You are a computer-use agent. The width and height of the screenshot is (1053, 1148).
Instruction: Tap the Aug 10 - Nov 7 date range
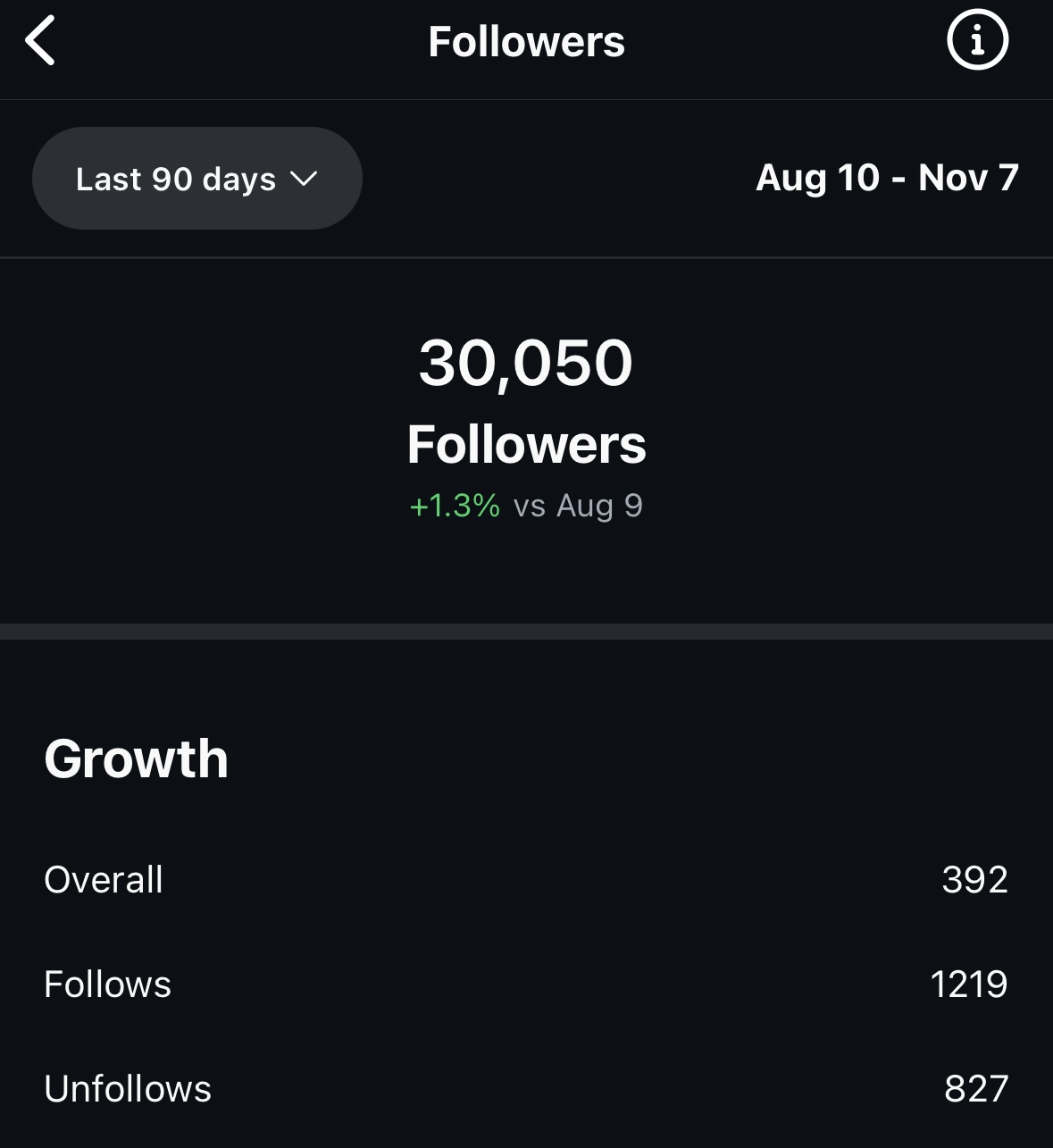pyautogui.click(x=887, y=178)
